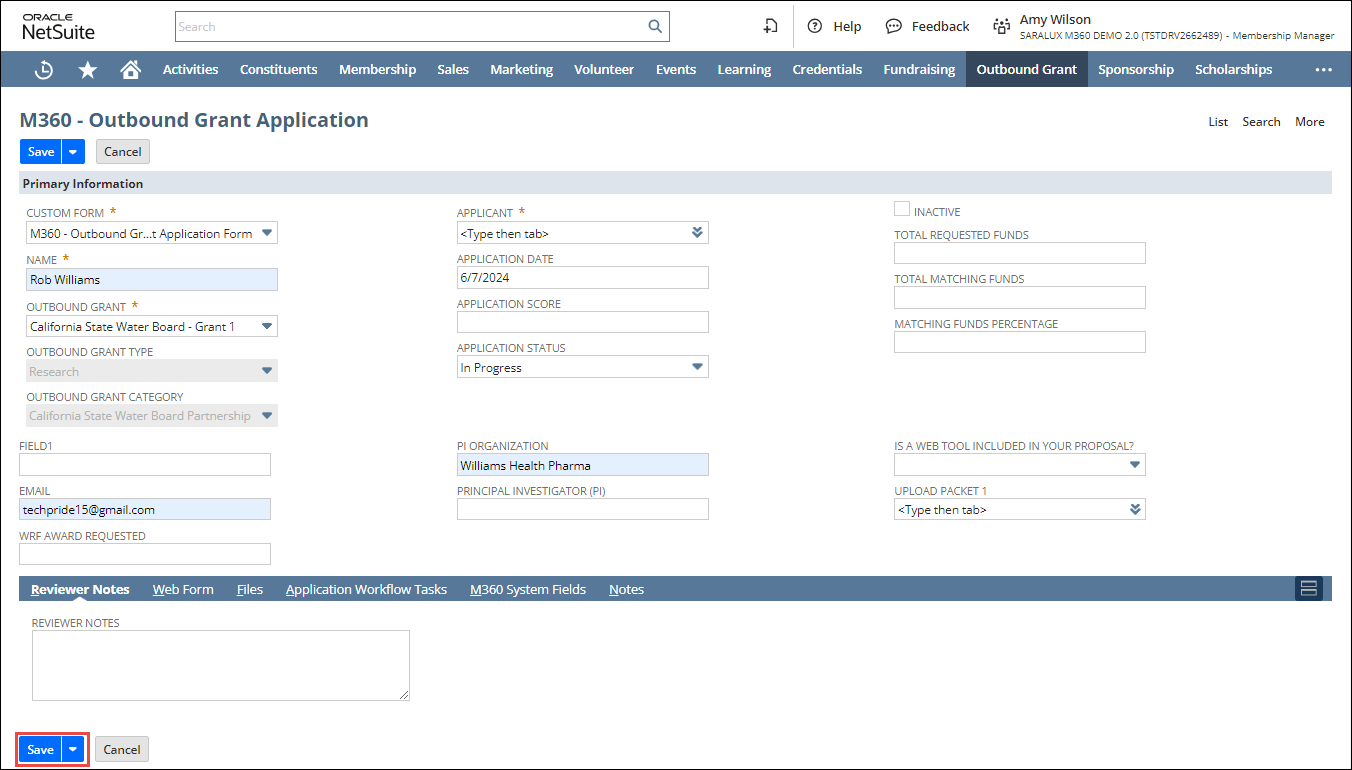Open the List link

click(1218, 122)
